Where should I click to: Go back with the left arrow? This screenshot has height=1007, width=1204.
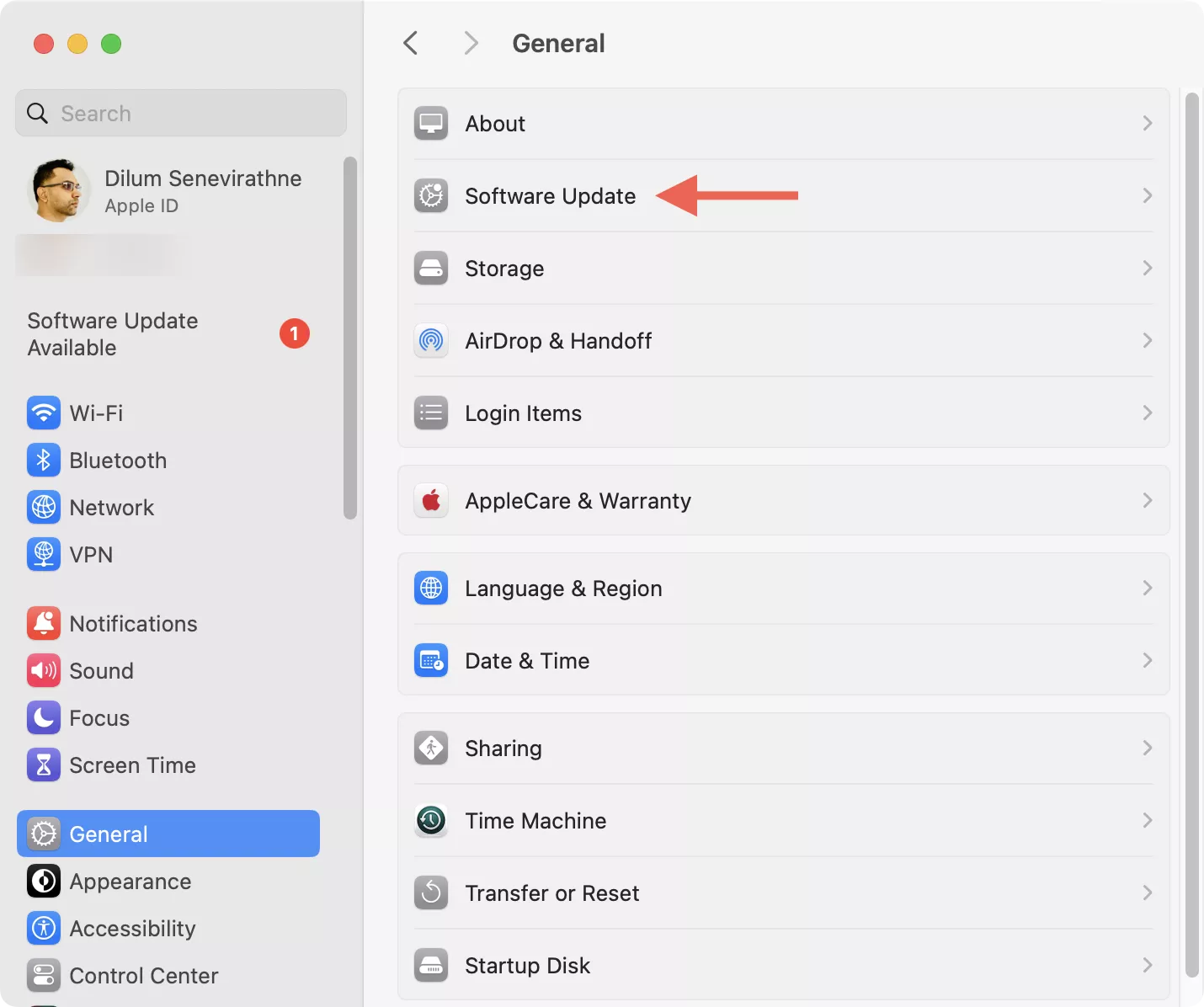[x=411, y=43]
